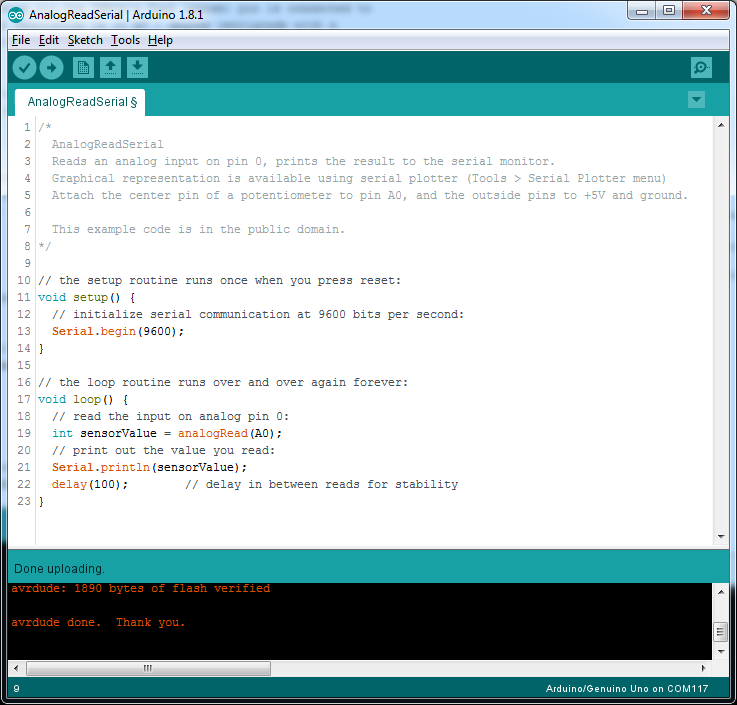Click editor scrollbar up arrow
737x705 pixels.
[x=721, y=125]
